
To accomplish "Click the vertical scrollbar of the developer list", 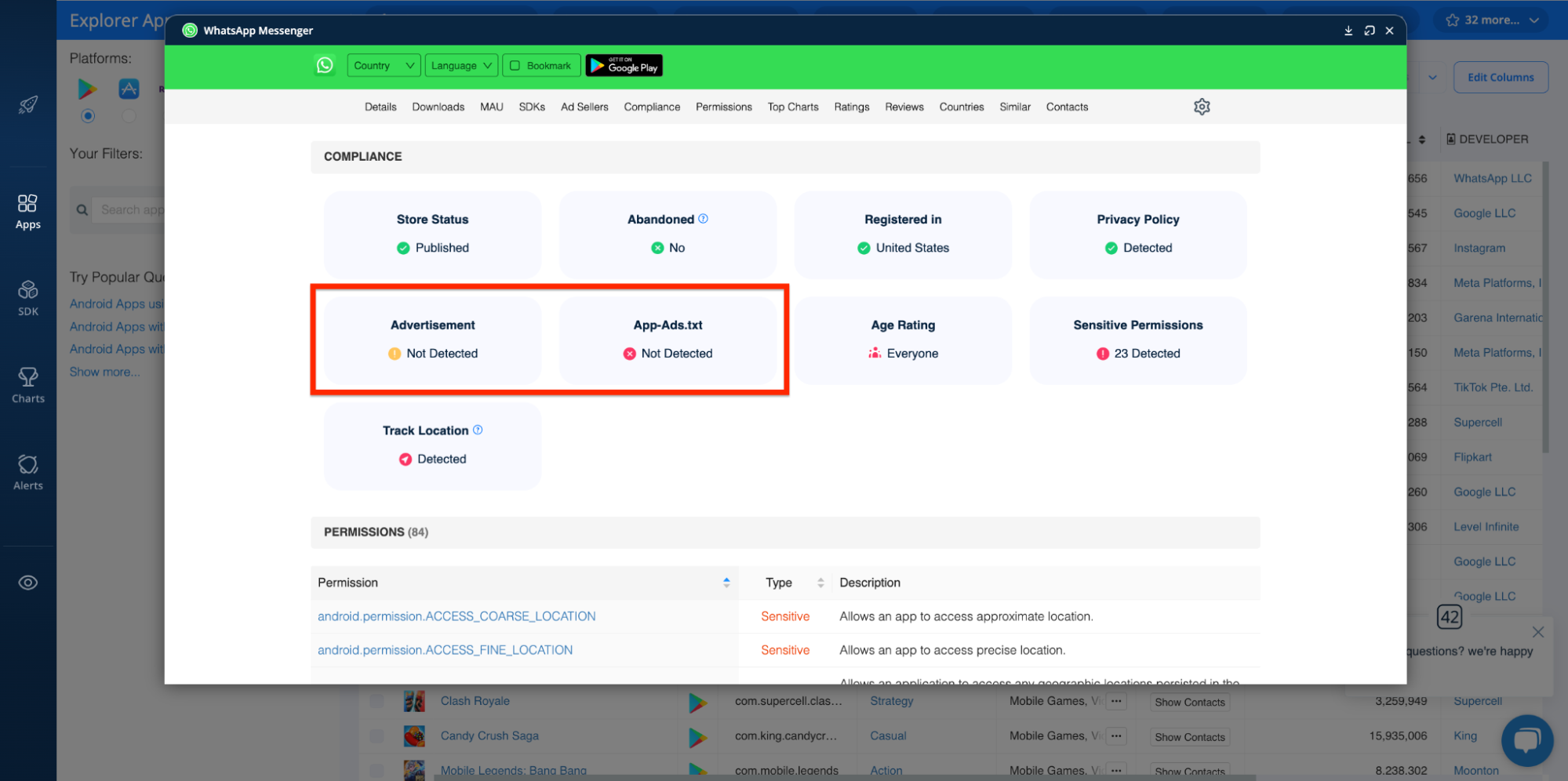I will [1545, 306].
